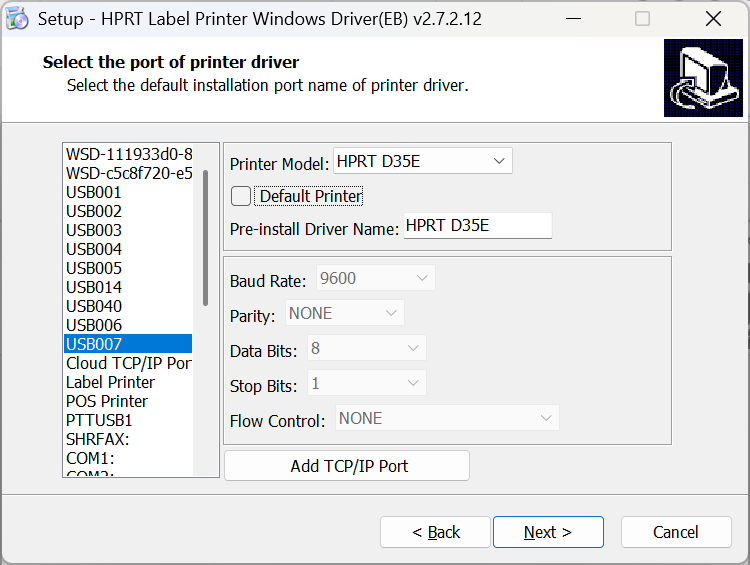Viewport: 750px width, 565px height.
Task: Open the Printer Model dropdown
Action: pos(423,161)
